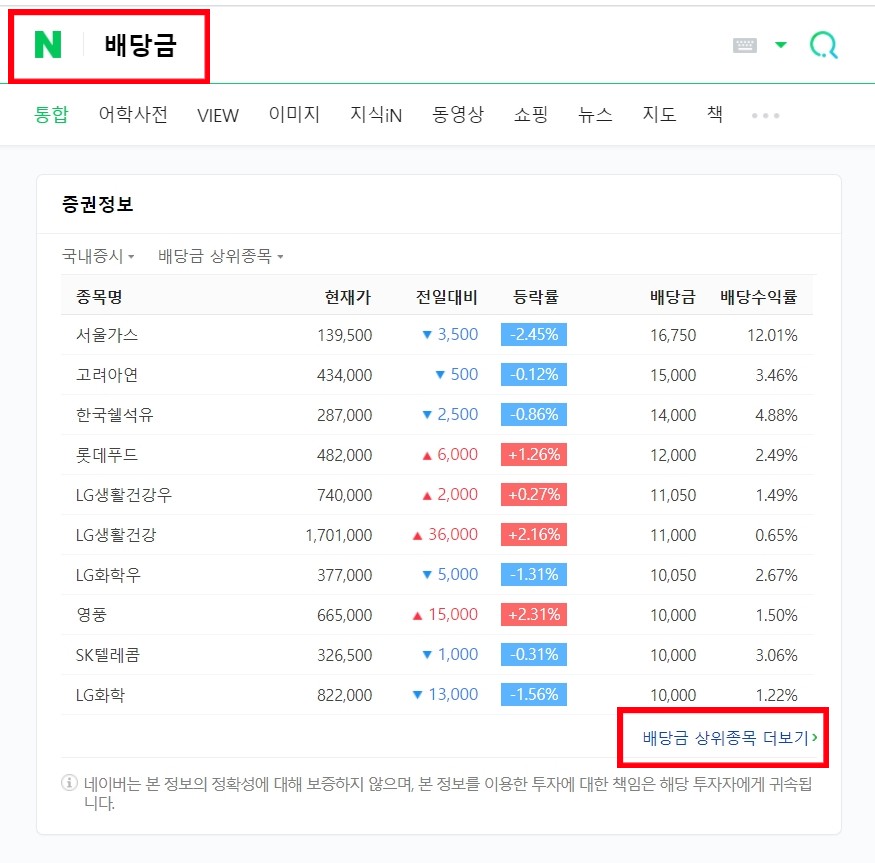Viewport: 875px width, 863px height.
Task: Open the 뉴스 tab
Action: coord(595,114)
